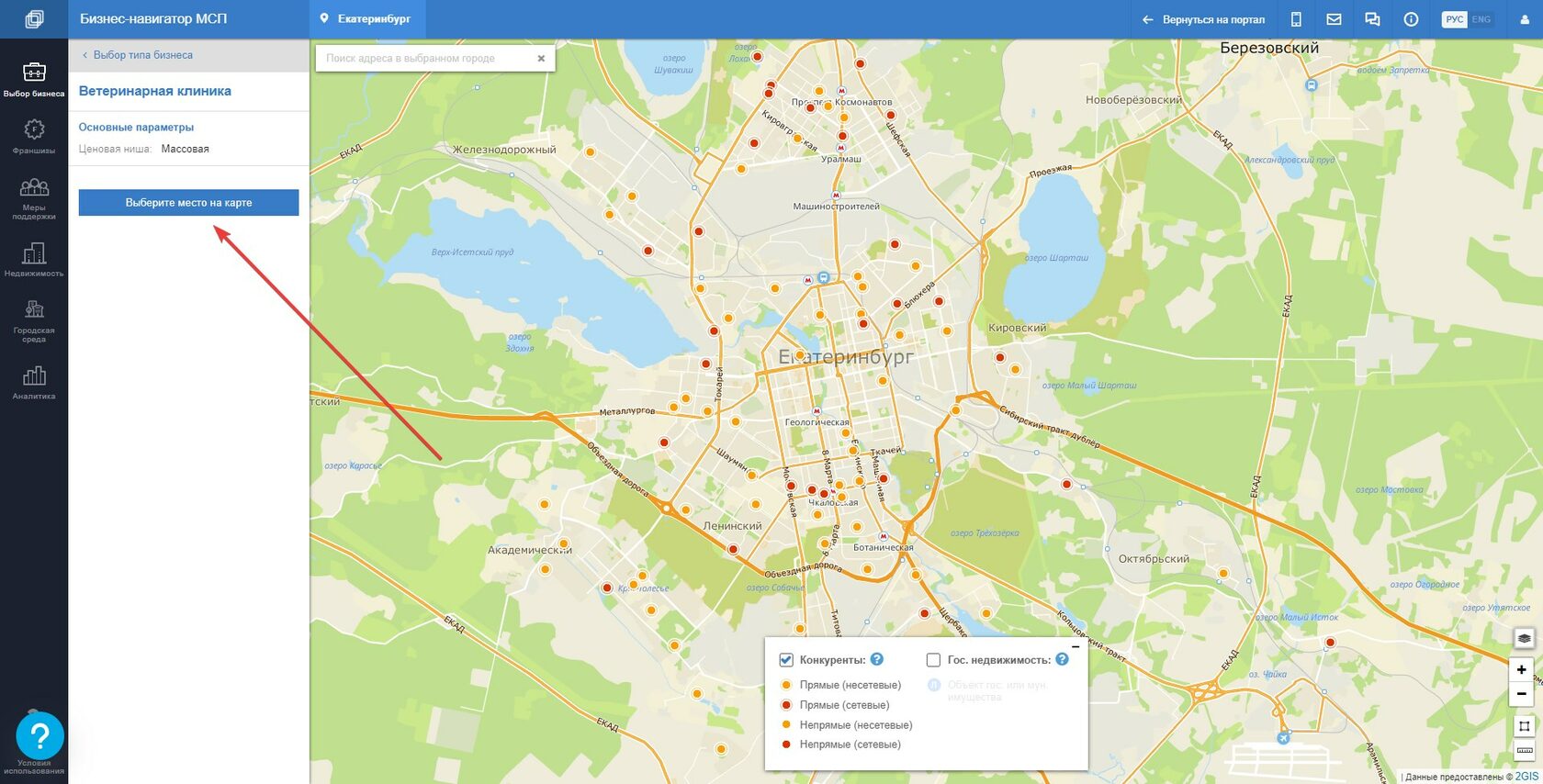Open the map layers button

(1524, 638)
